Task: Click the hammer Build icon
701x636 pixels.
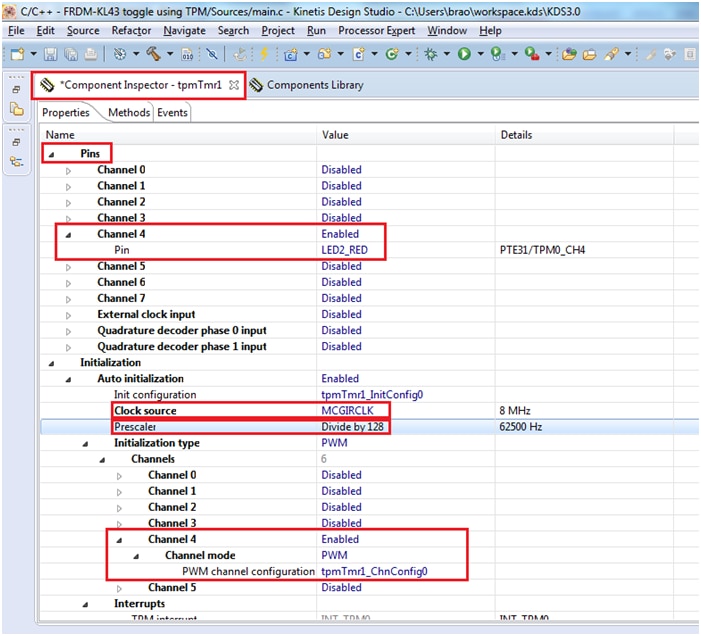Action: coord(153,54)
